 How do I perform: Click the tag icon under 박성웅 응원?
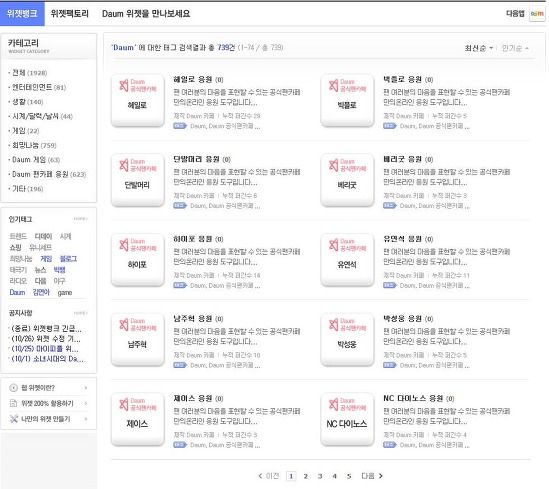389,365
